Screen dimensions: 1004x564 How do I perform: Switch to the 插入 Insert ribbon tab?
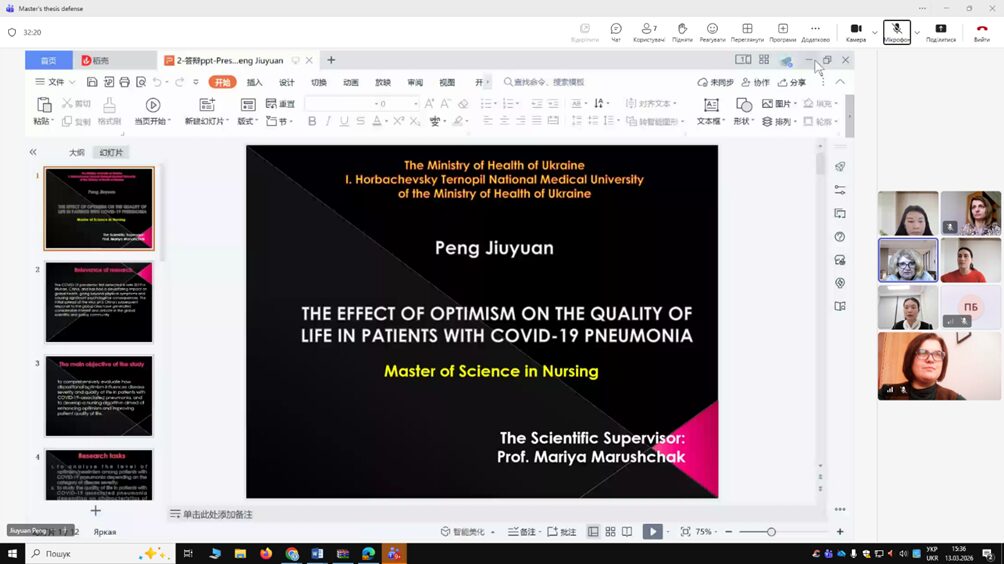click(x=254, y=82)
